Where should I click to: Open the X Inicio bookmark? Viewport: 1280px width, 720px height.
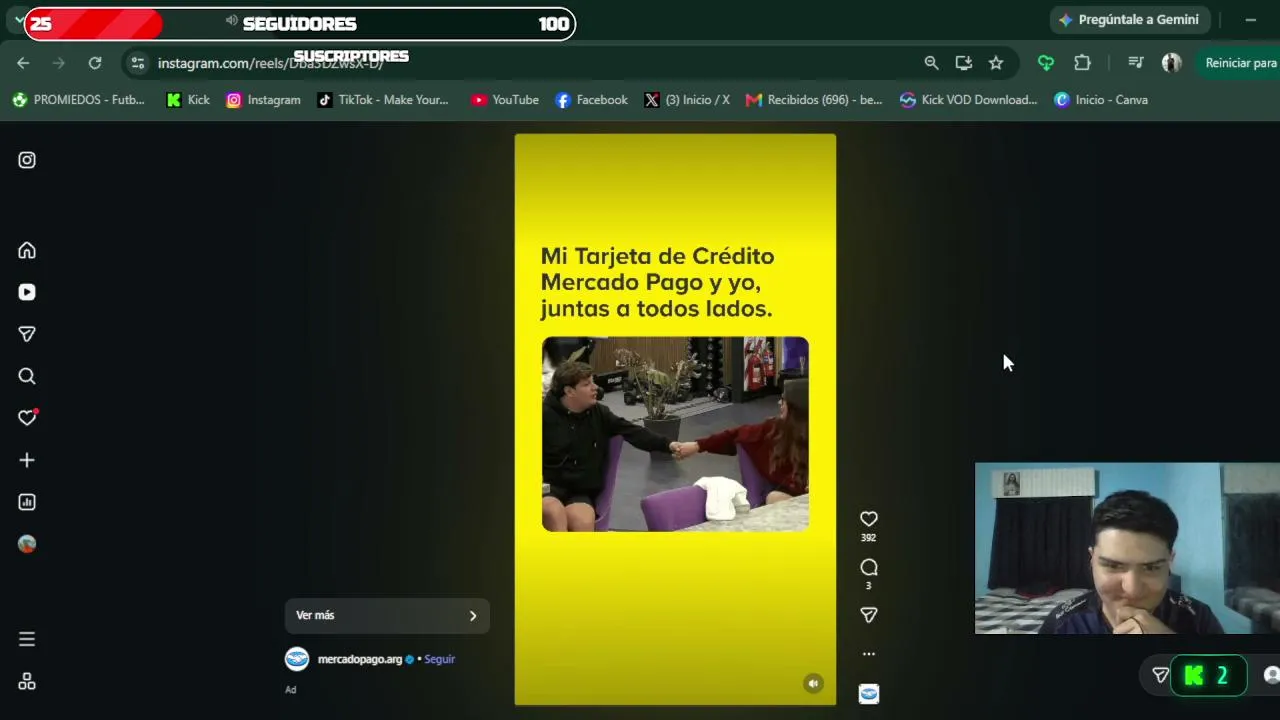coord(687,100)
